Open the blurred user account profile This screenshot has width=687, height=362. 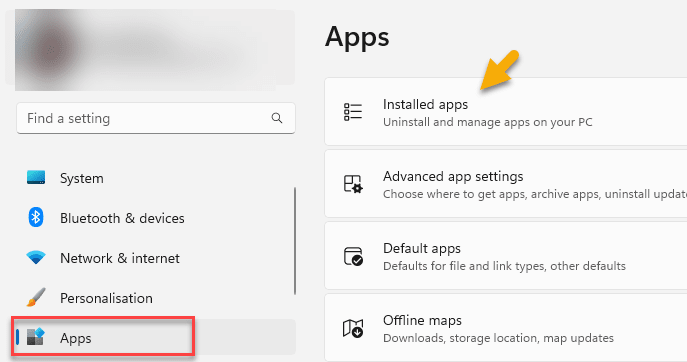(x=150, y=47)
